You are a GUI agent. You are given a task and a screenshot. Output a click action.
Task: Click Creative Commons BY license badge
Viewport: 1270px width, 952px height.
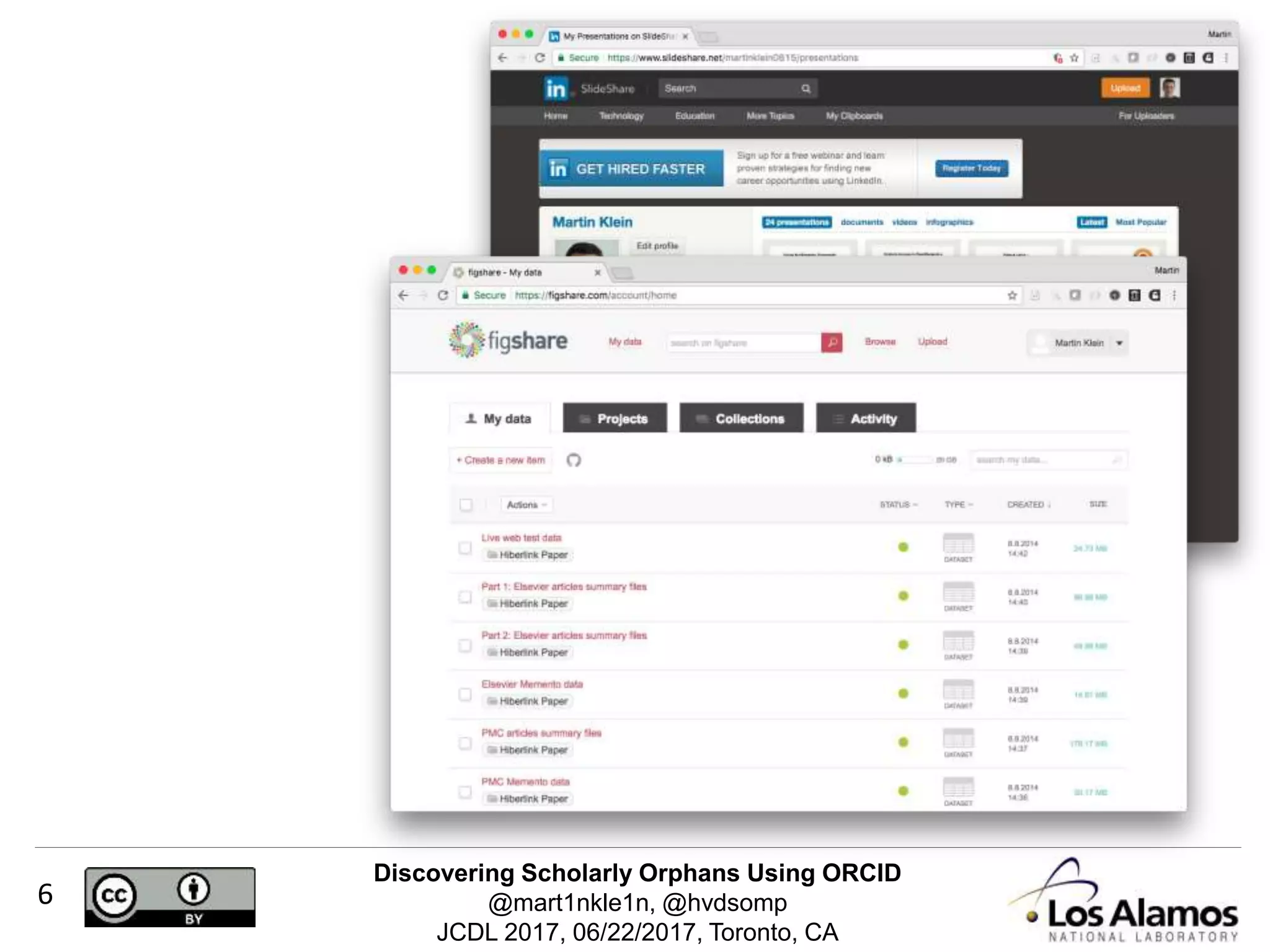pyautogui.click(x=170, y=897)
